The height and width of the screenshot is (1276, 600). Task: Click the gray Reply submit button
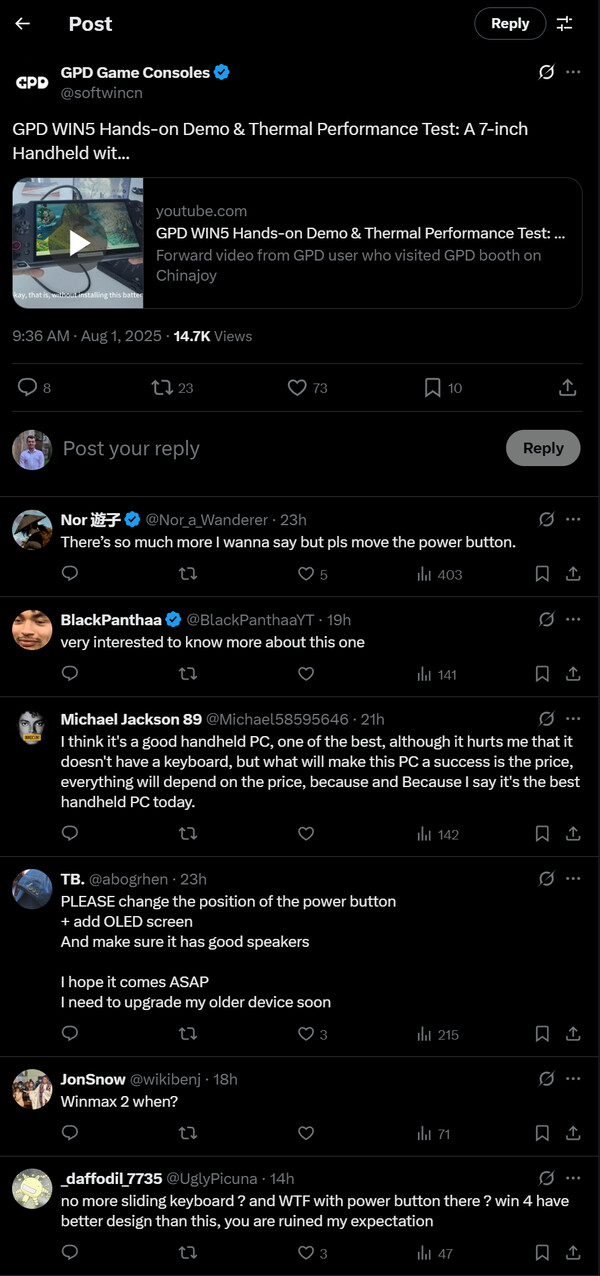tap(543, 448)
